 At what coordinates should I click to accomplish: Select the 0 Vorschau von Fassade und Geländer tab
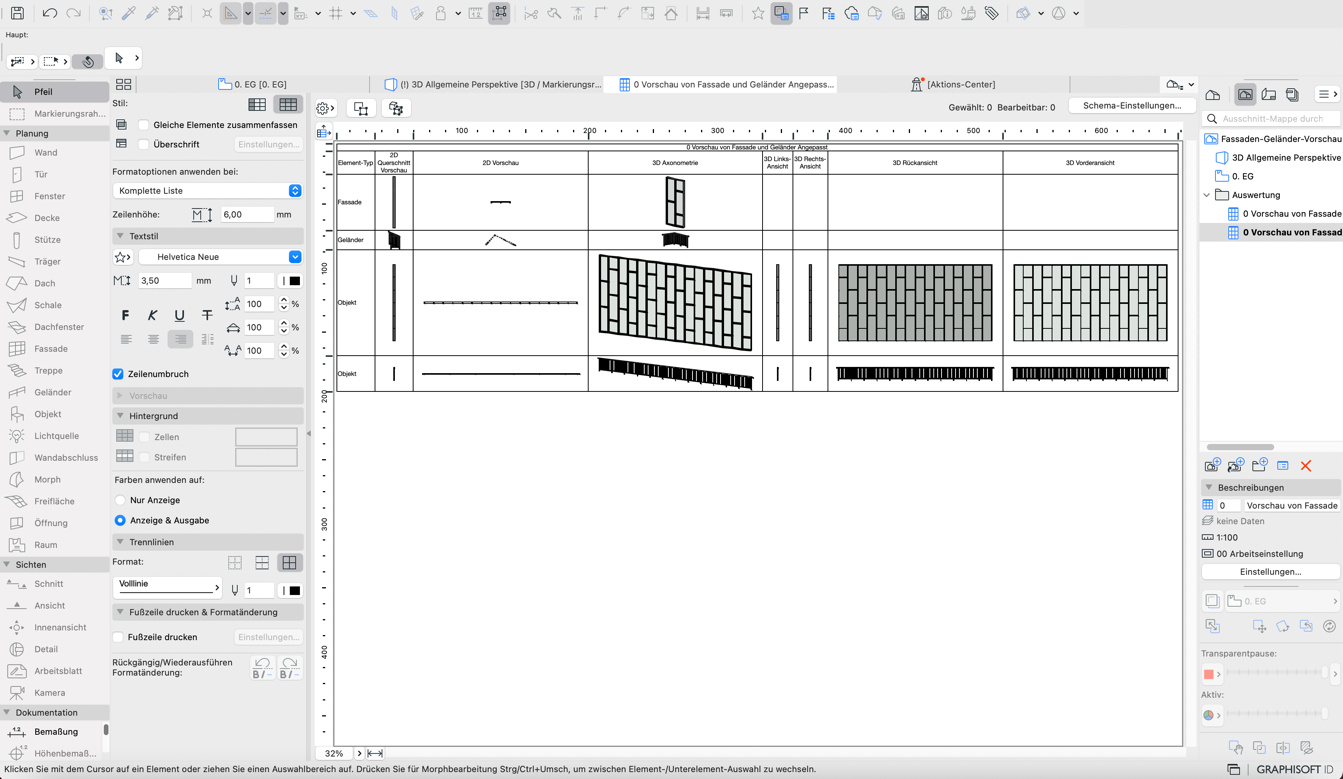726,85
